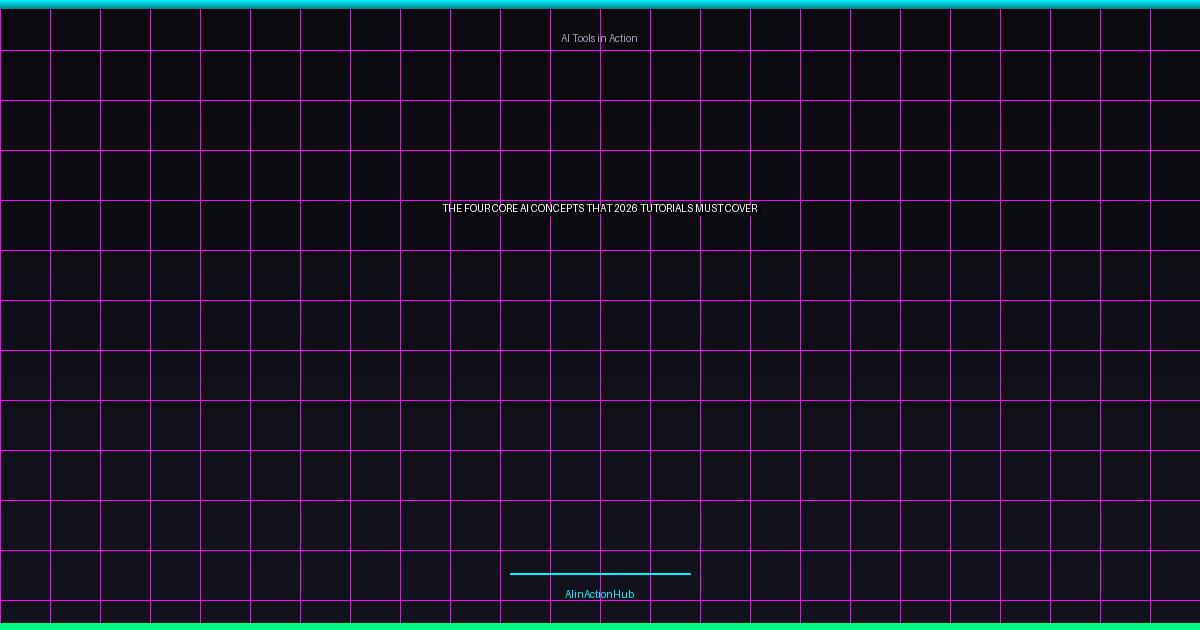
Task: Click 'AI' in the uppercase headline
Action: click(525, 209)
